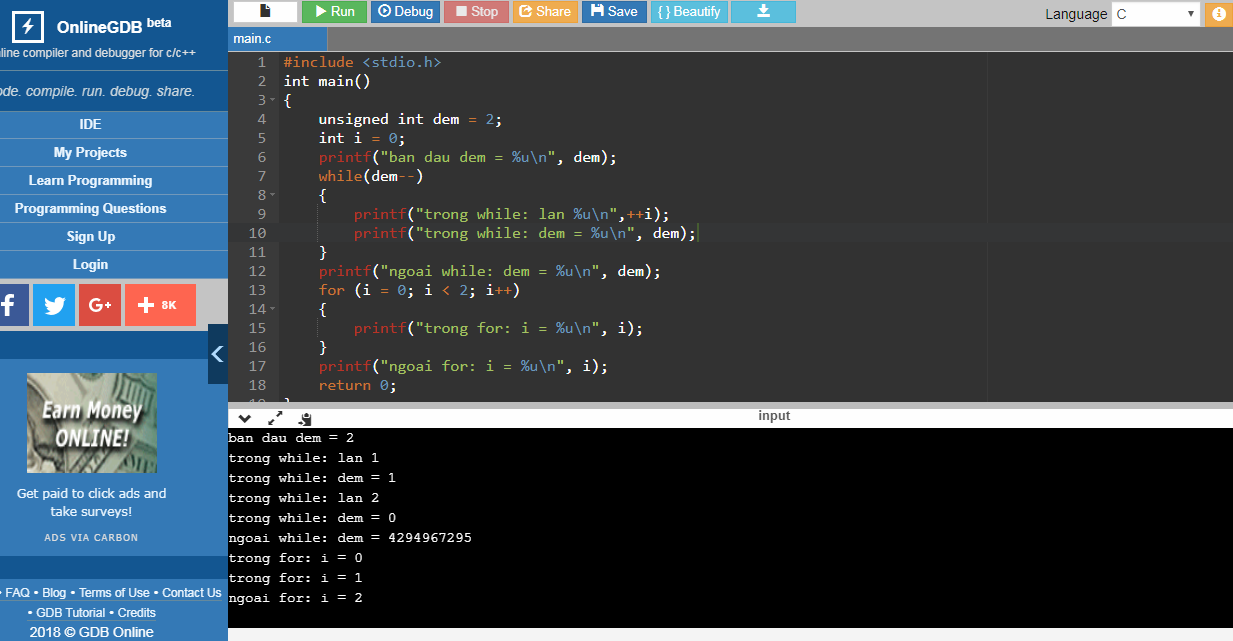
Task: Minimize the console with chevron down
Action: pos(244,418)
